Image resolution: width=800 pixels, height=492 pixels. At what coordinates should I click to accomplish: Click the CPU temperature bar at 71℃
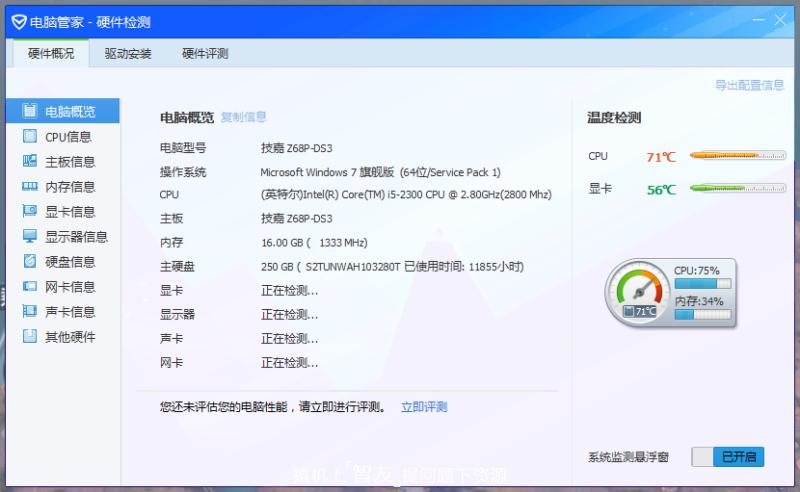coord(738,156)
